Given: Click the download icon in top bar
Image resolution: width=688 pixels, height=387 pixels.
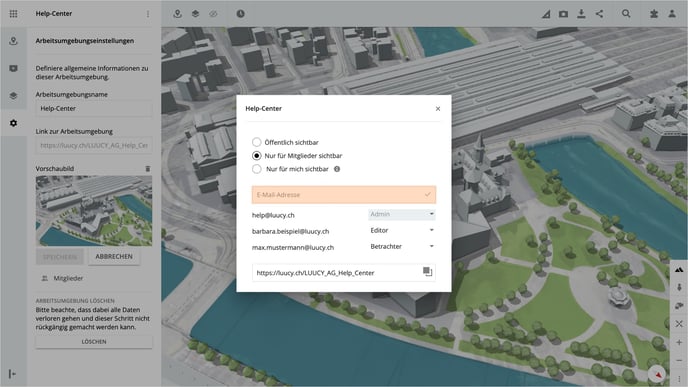Looking at the screenshot, I should 581,14.
